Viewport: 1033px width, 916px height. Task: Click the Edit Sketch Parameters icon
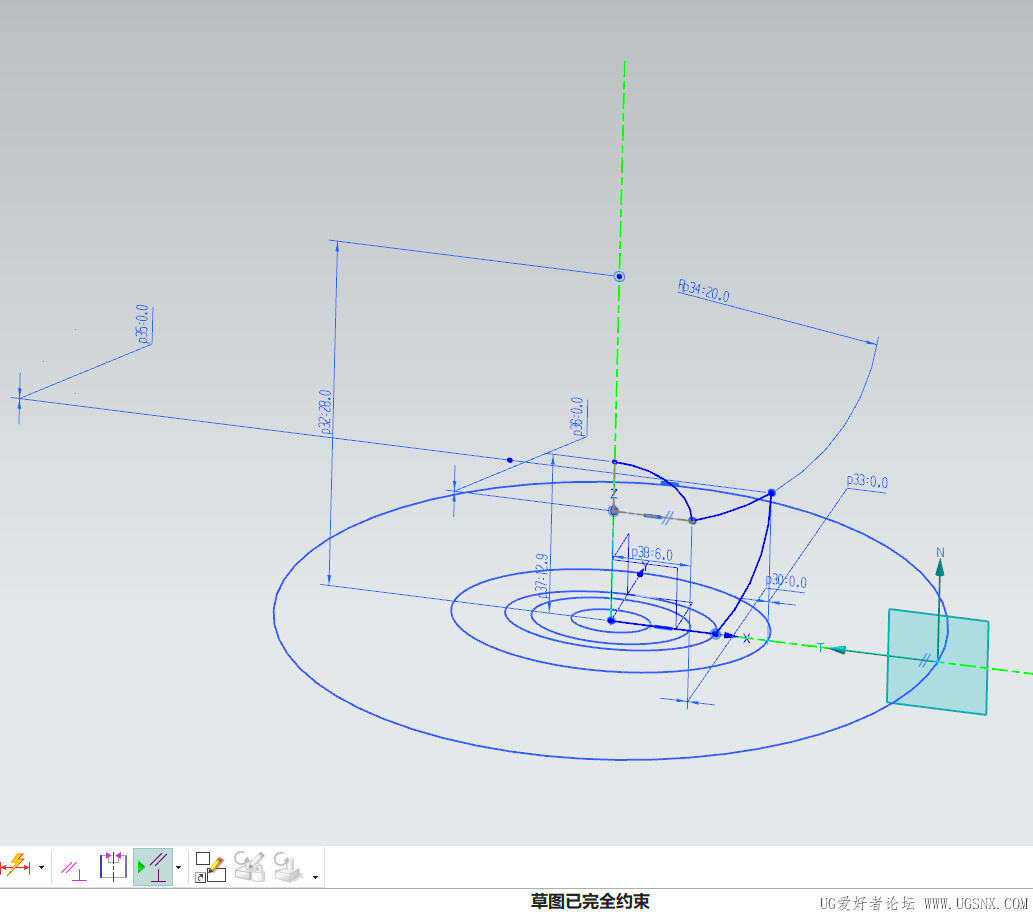[x=210, y=867]
